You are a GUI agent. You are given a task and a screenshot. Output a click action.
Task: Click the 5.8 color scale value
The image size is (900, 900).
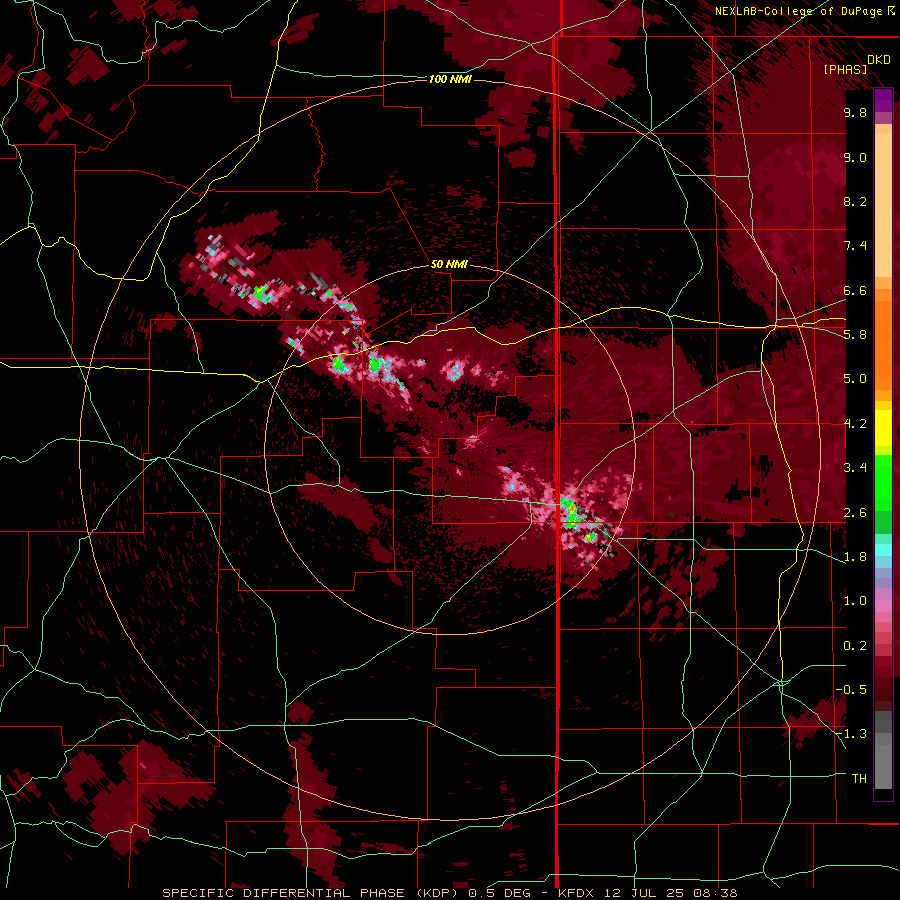855,335
